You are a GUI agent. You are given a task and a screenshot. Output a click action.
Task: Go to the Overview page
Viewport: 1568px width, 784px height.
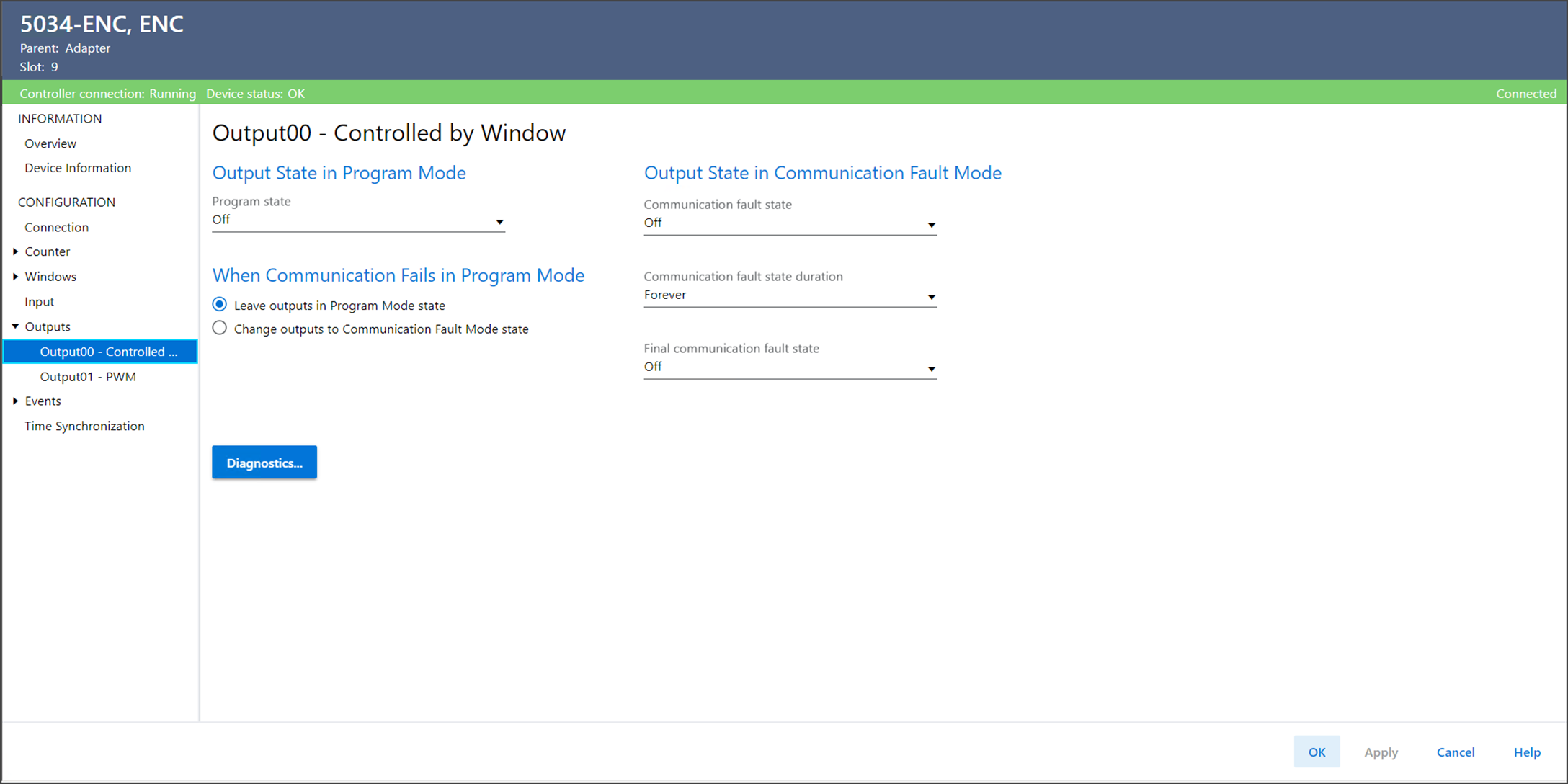pos(50,143)
